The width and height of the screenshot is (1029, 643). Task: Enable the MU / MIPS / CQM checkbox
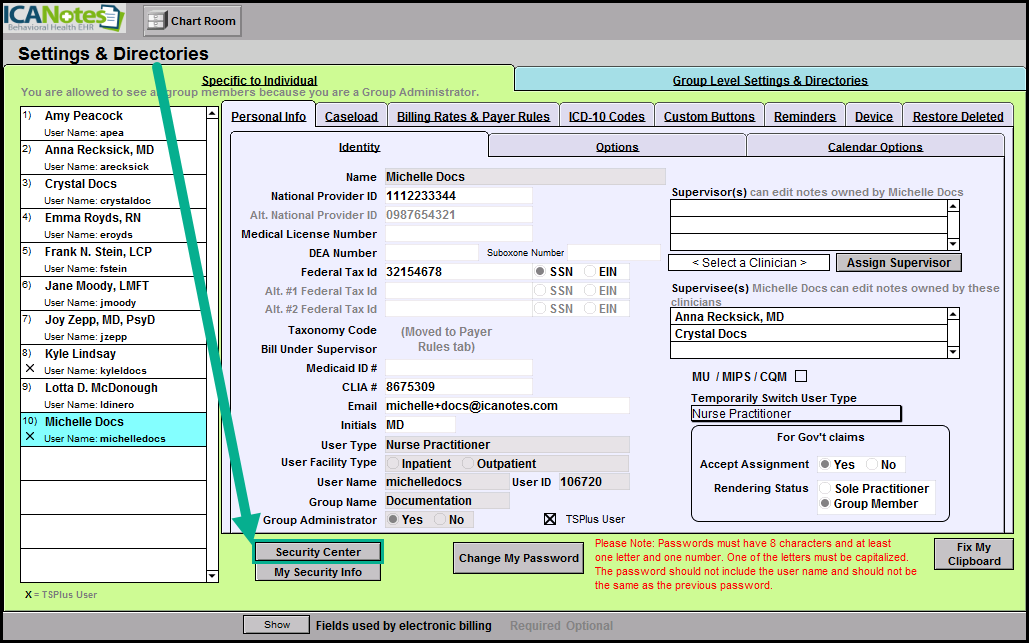[800, 377]
